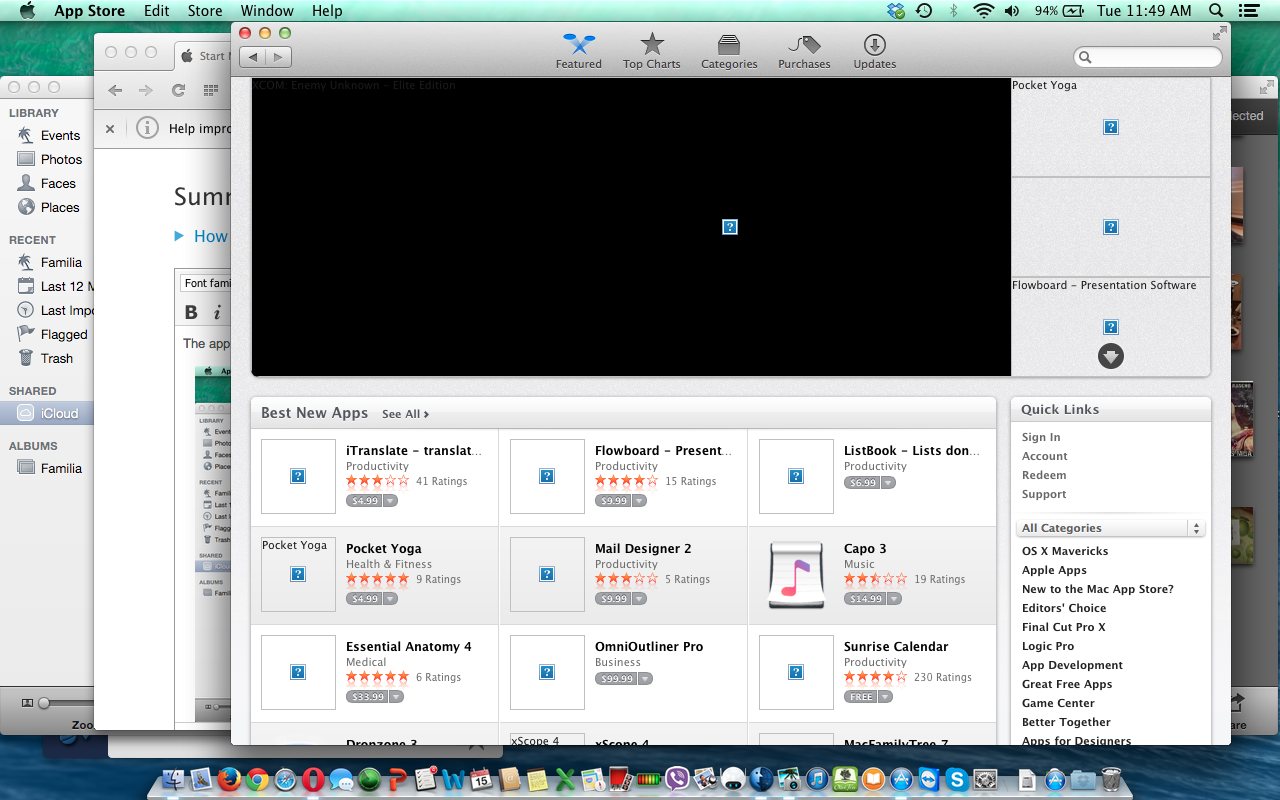Image resolution: width=1280 pixels, height=800 pixels.
Task: Open the Mail Designer 2 title
Action: click(x=643, y=548)
